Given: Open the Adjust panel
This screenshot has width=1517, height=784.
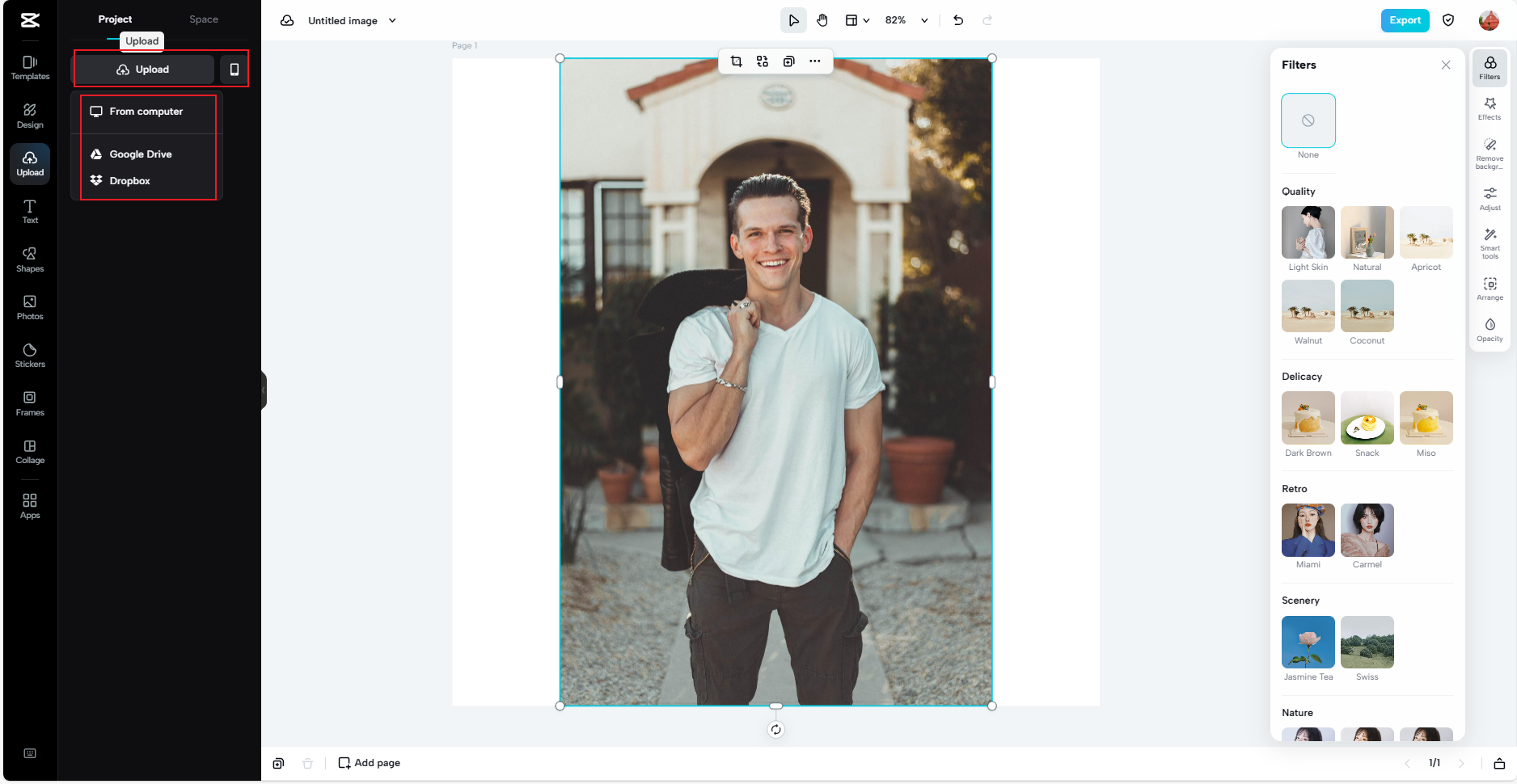Looking at the screenshot, I should [1490, 198].
